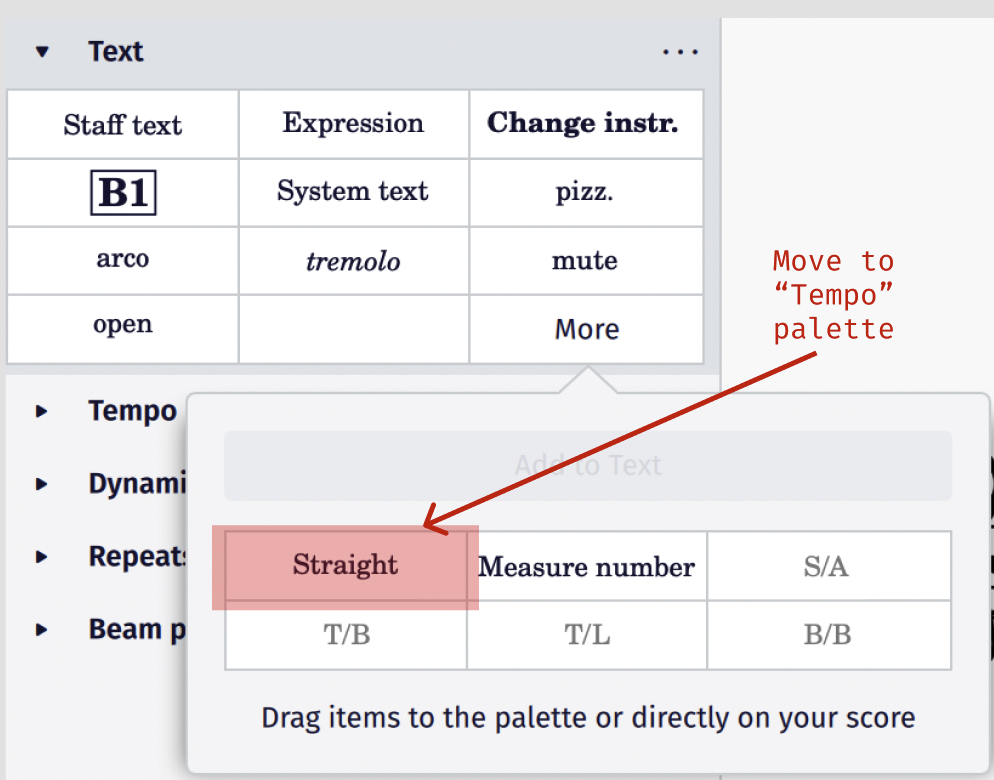Select the S/A text item
The height and width of the screenshot is (780, 994).
click(x=829, y=566)
